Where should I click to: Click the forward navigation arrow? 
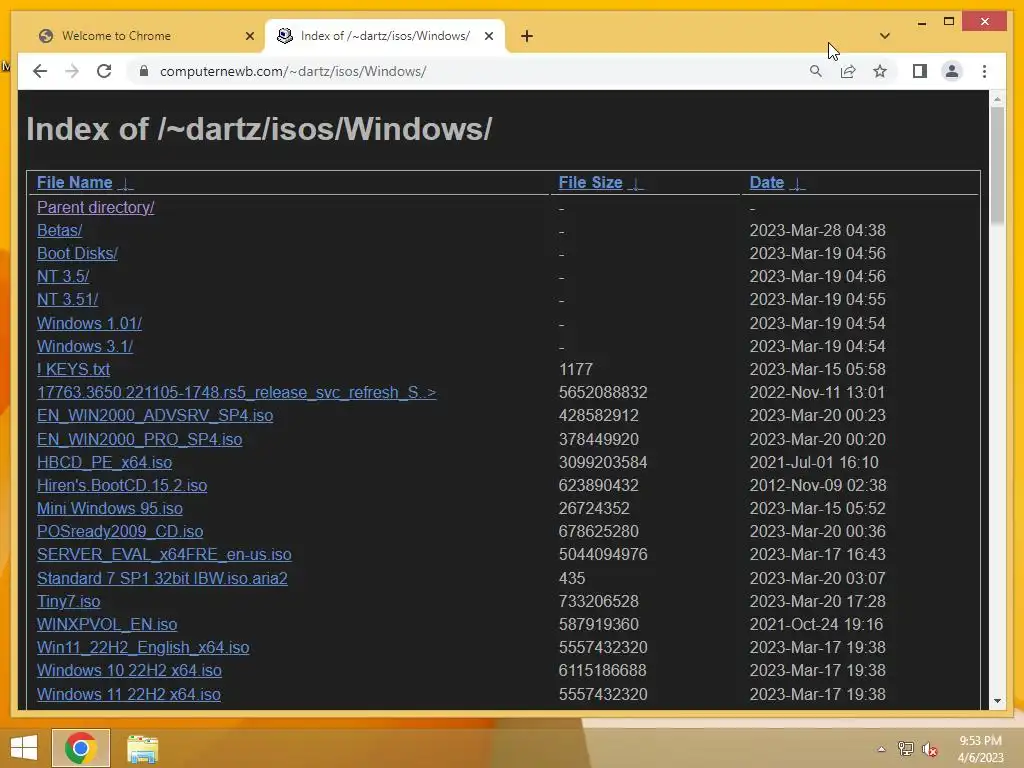point(72,71)
